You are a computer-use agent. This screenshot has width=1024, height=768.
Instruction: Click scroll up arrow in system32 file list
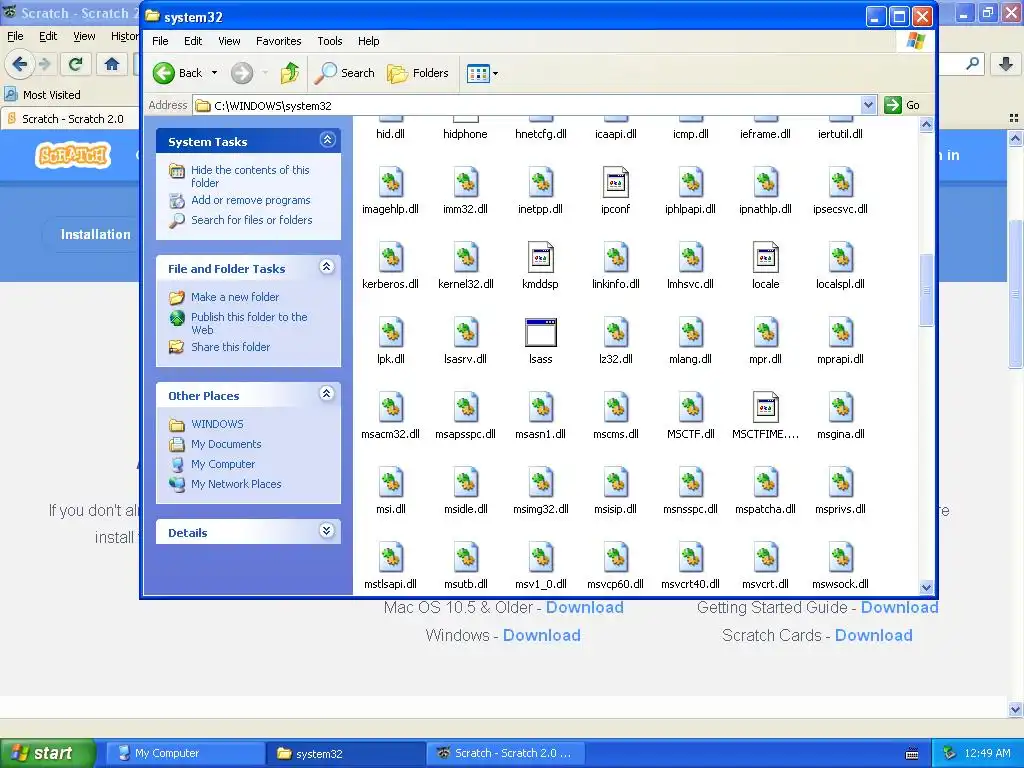coord(926,124)
